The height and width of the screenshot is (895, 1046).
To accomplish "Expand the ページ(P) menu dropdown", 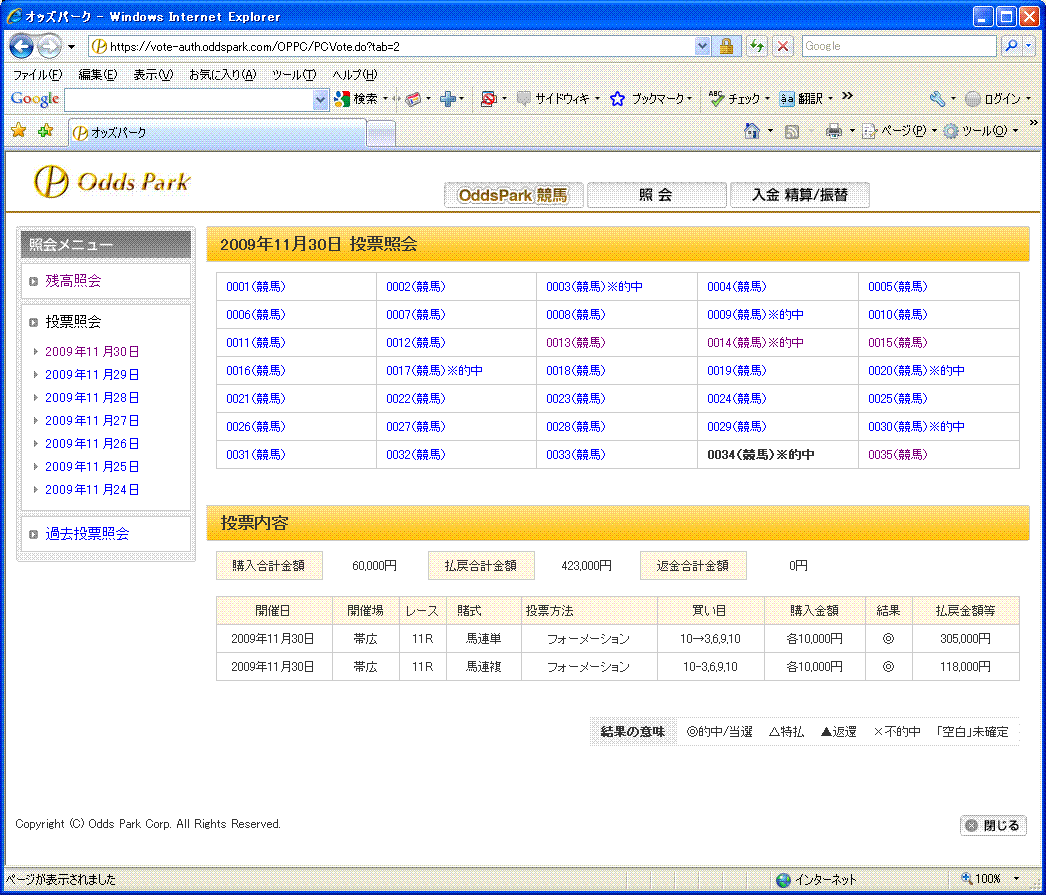I will point(935,131).
